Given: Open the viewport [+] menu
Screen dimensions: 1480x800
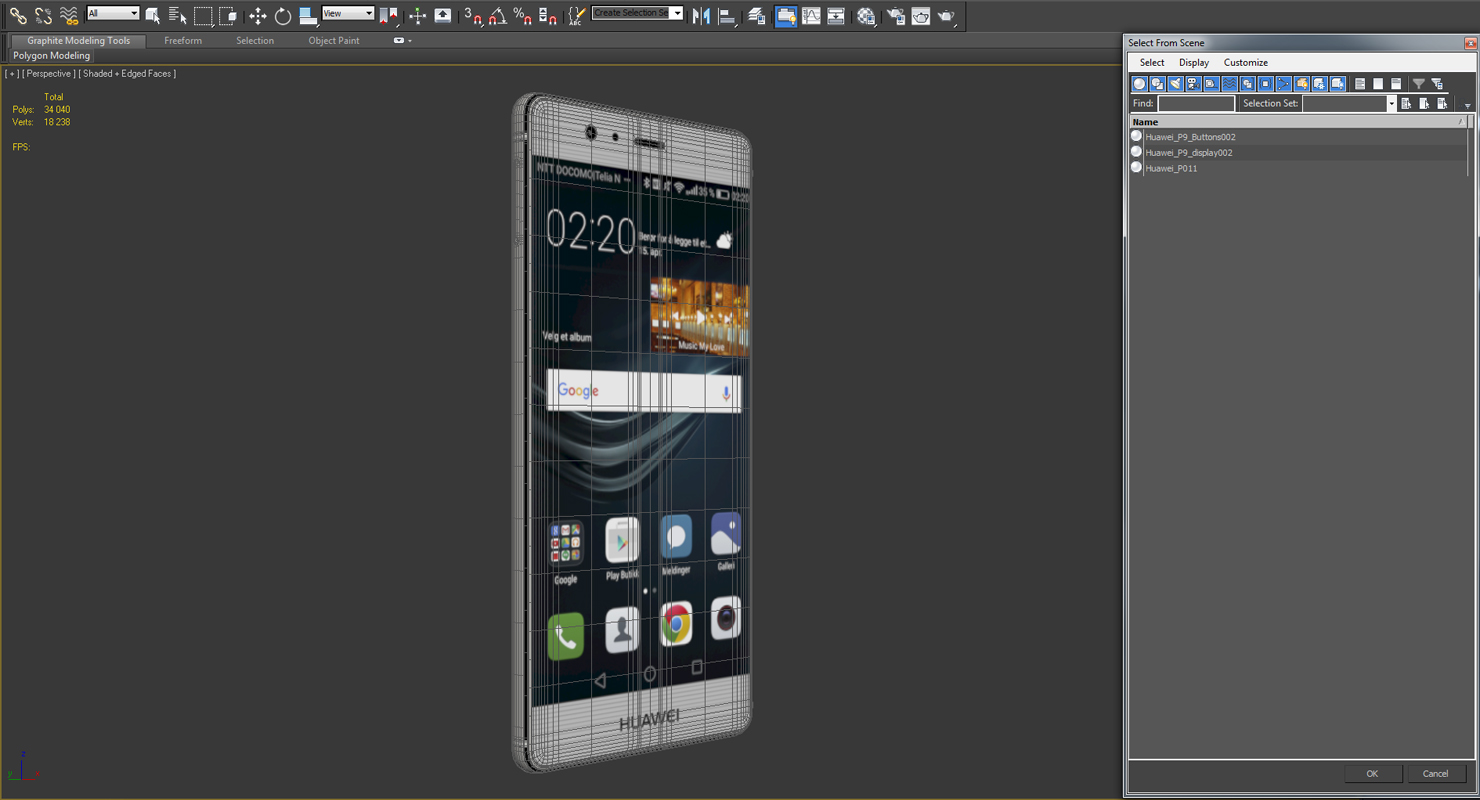Looking at the screenshot, I should coord(11,74).
